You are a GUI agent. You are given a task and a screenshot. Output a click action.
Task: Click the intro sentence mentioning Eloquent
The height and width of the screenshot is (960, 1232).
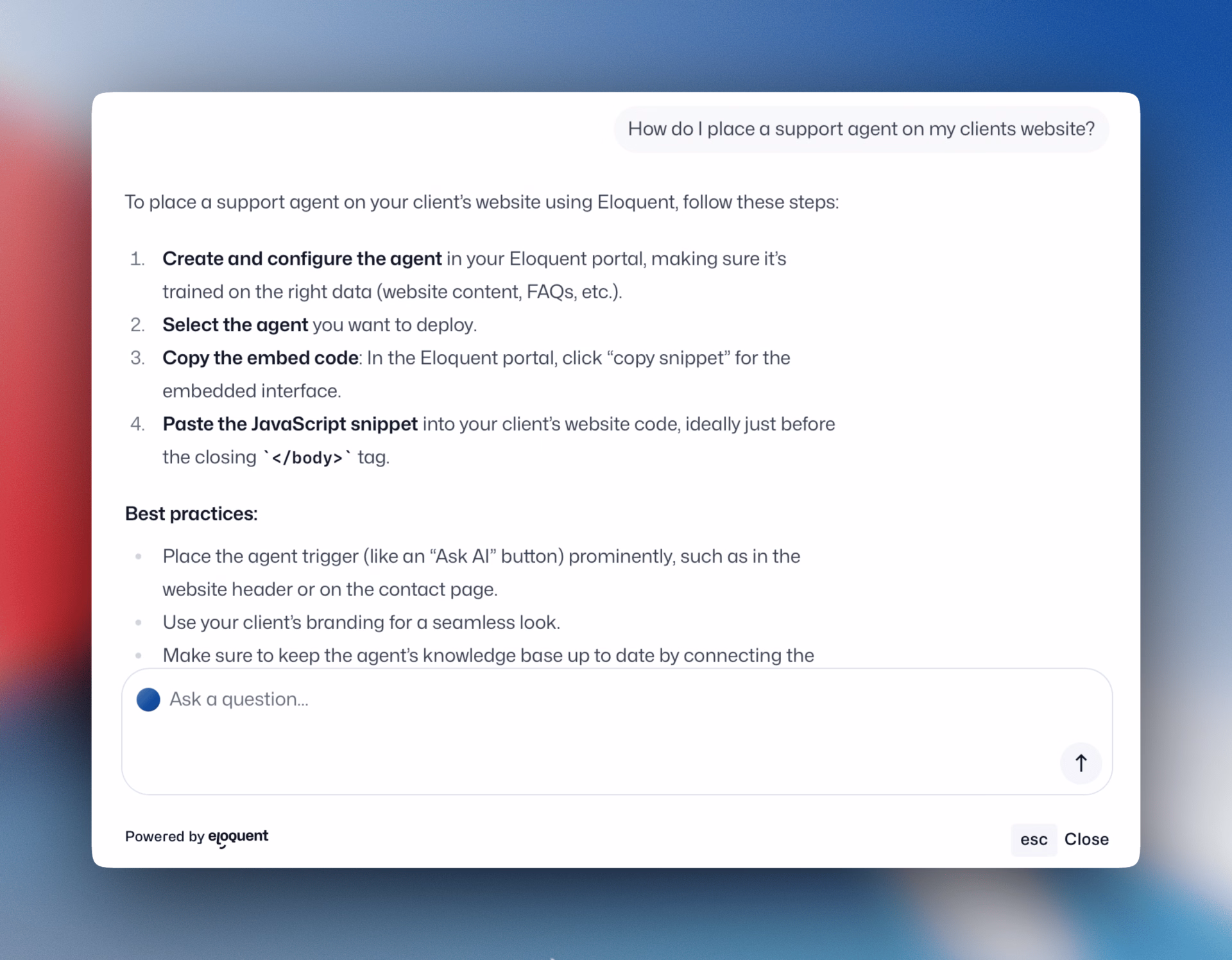click(x=481, y=202)
